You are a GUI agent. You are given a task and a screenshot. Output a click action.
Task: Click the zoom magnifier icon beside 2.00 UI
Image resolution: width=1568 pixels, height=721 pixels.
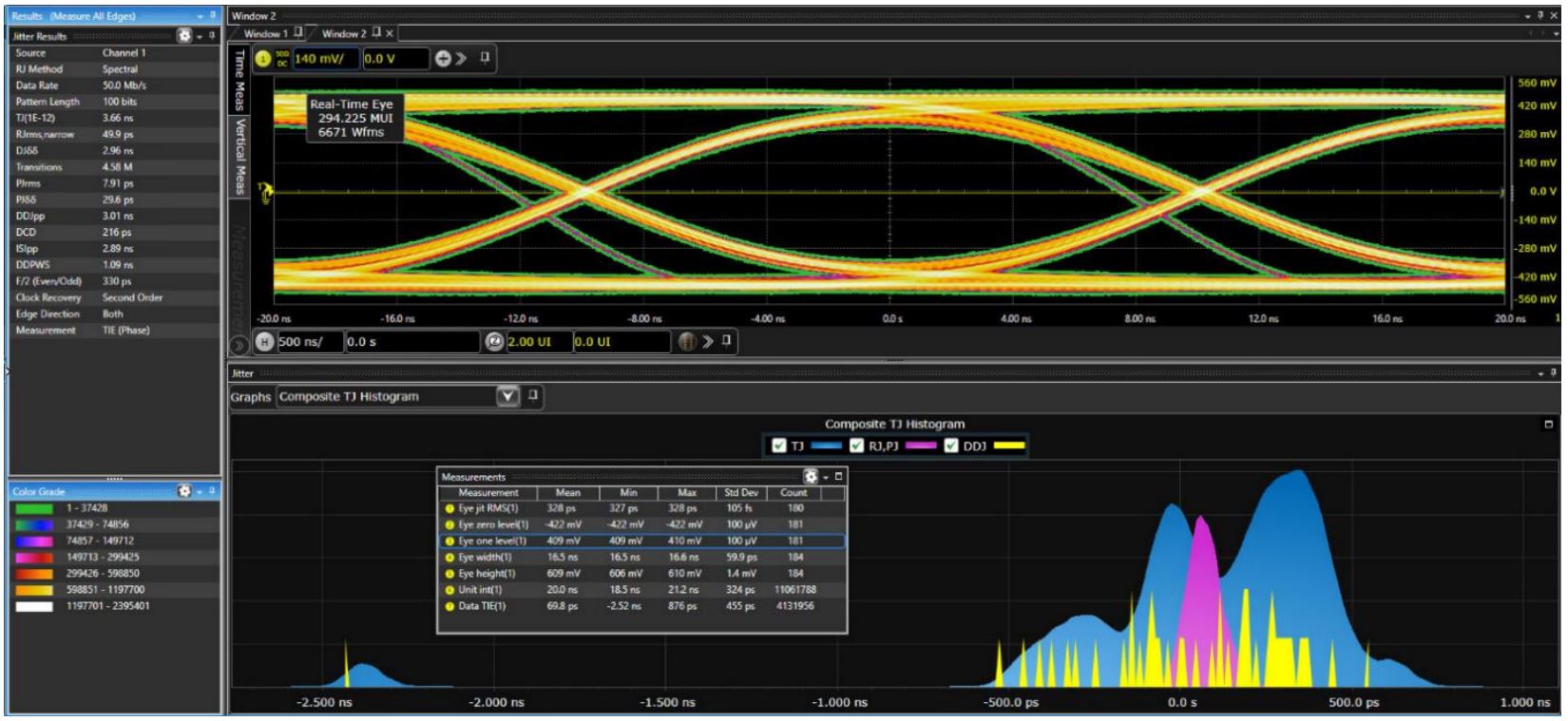(x=494, y=342)
